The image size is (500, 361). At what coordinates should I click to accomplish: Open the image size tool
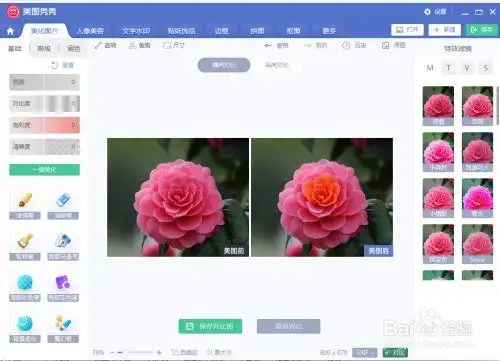(x=174, y=45)
